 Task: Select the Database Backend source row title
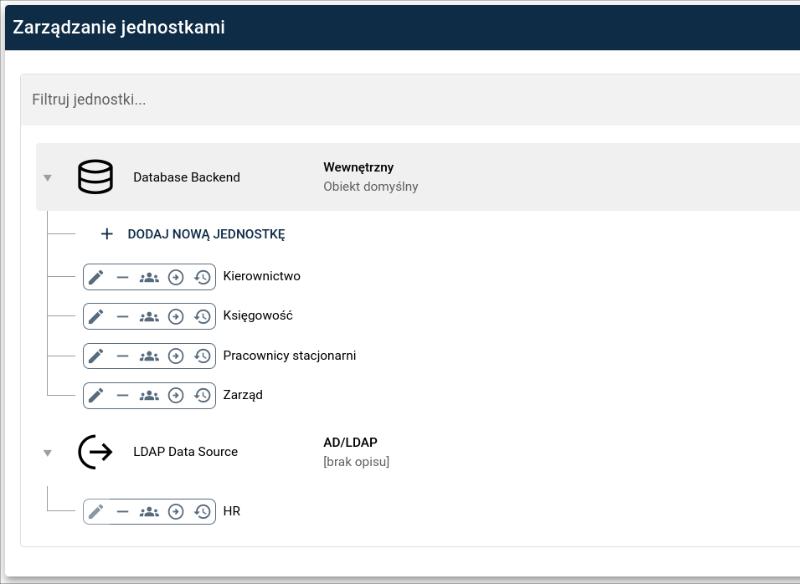coord(186,177)
